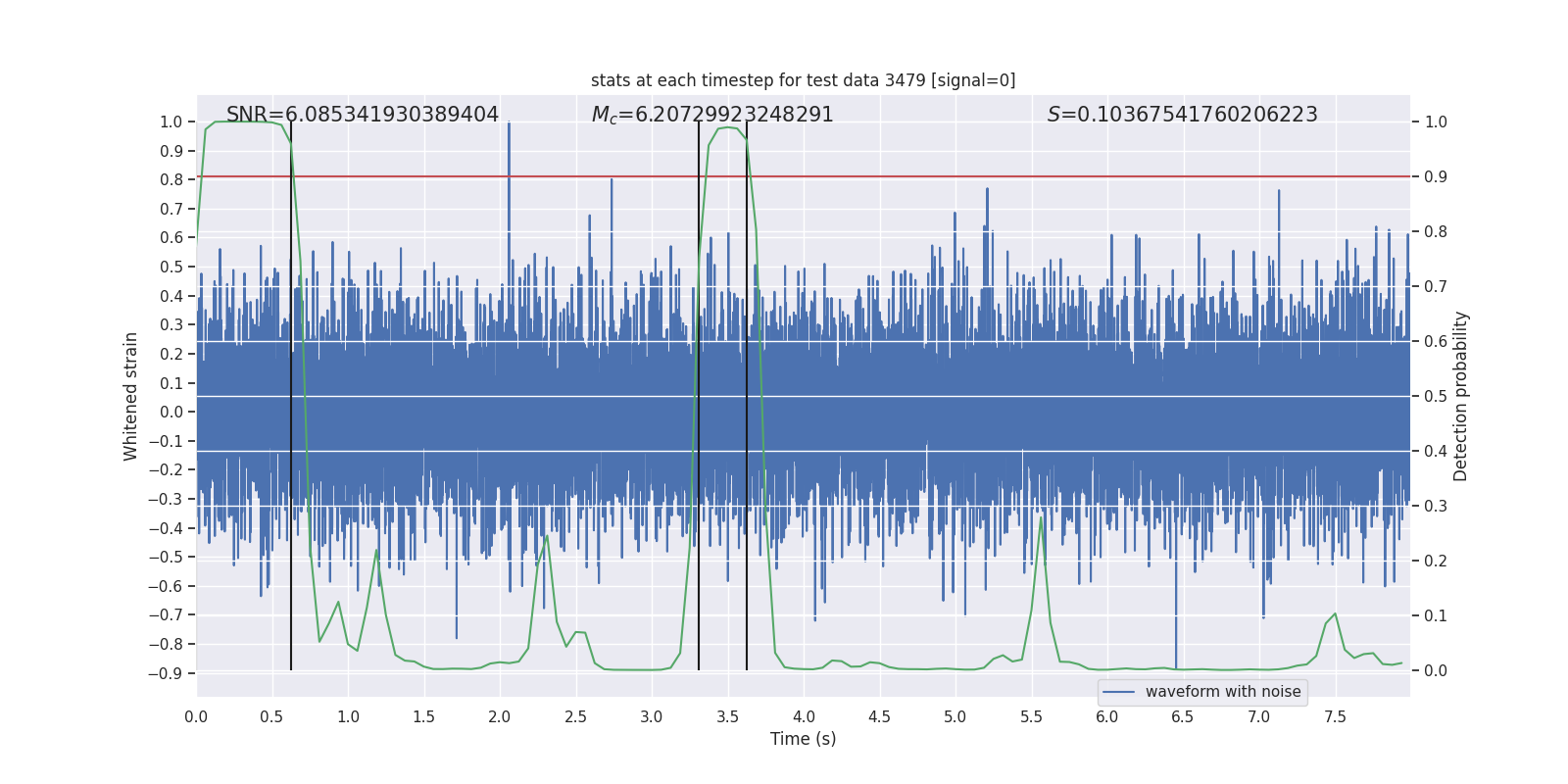Click the black vertical marker near 3.3 seconds
Image resolution: width=1568 pixels, height=784 pixels.
[x=699, y=396]
